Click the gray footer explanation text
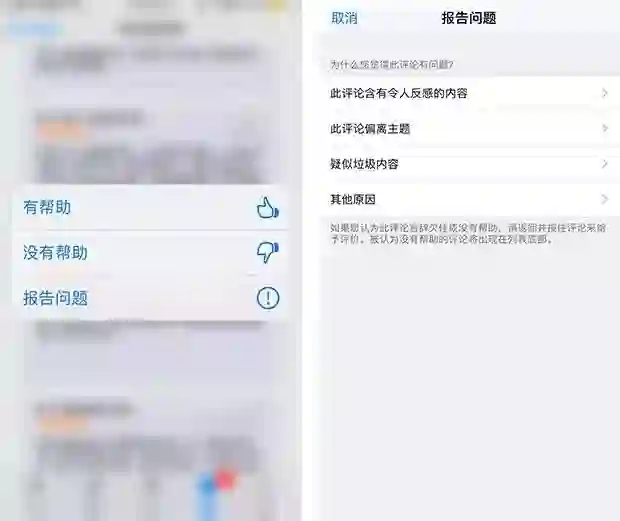620x521 pixels. (x=468, y=234)
